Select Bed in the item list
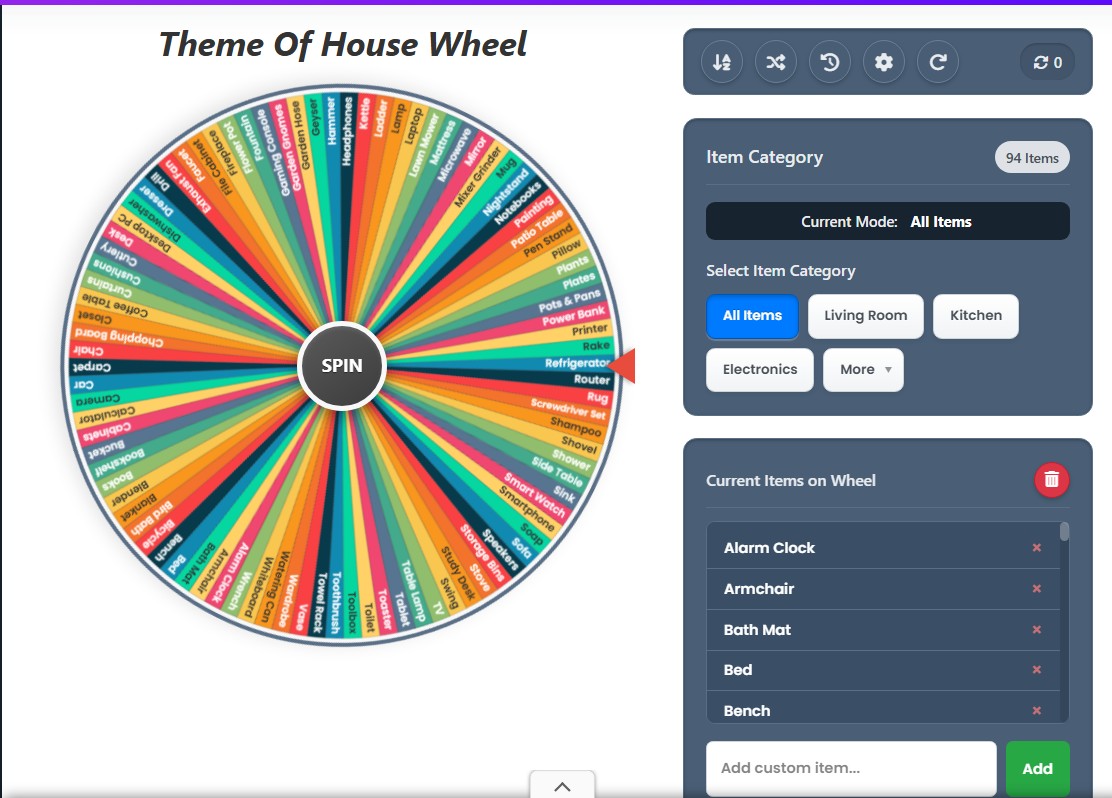The height and width of the screenshot is (798, 1112). pyautogui.click(x=738, y=670)
